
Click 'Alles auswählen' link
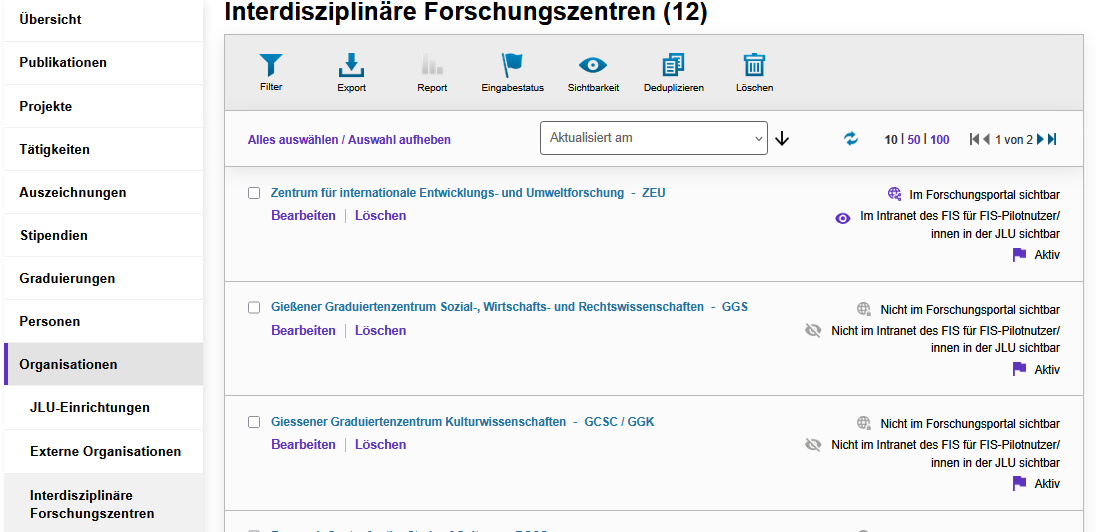293,140
